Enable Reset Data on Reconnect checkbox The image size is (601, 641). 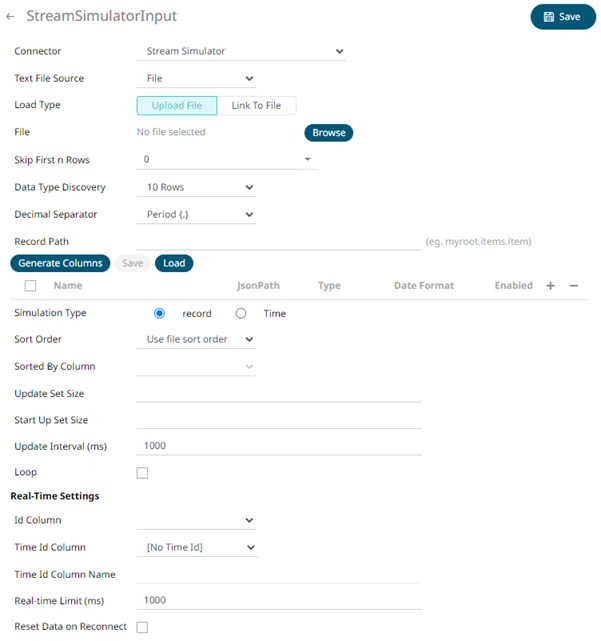pos(142,627)
